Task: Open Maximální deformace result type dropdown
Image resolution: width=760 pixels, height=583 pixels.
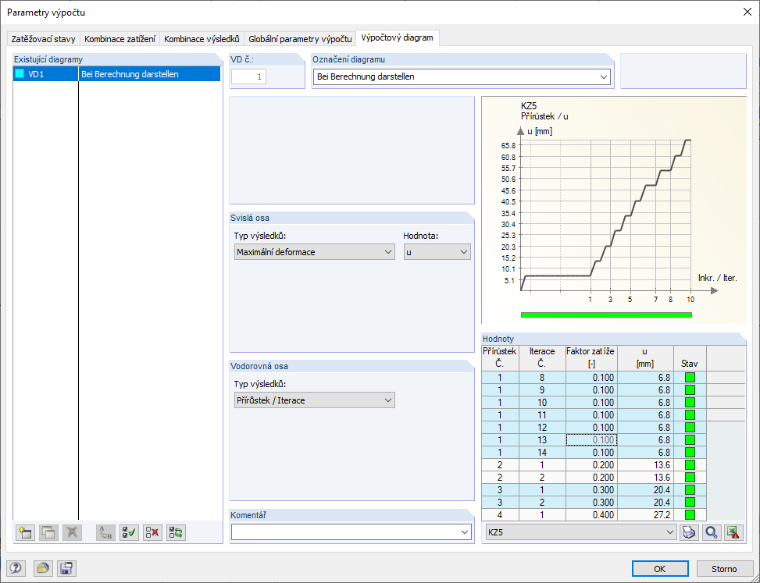Action: click(x=388, y=252)
